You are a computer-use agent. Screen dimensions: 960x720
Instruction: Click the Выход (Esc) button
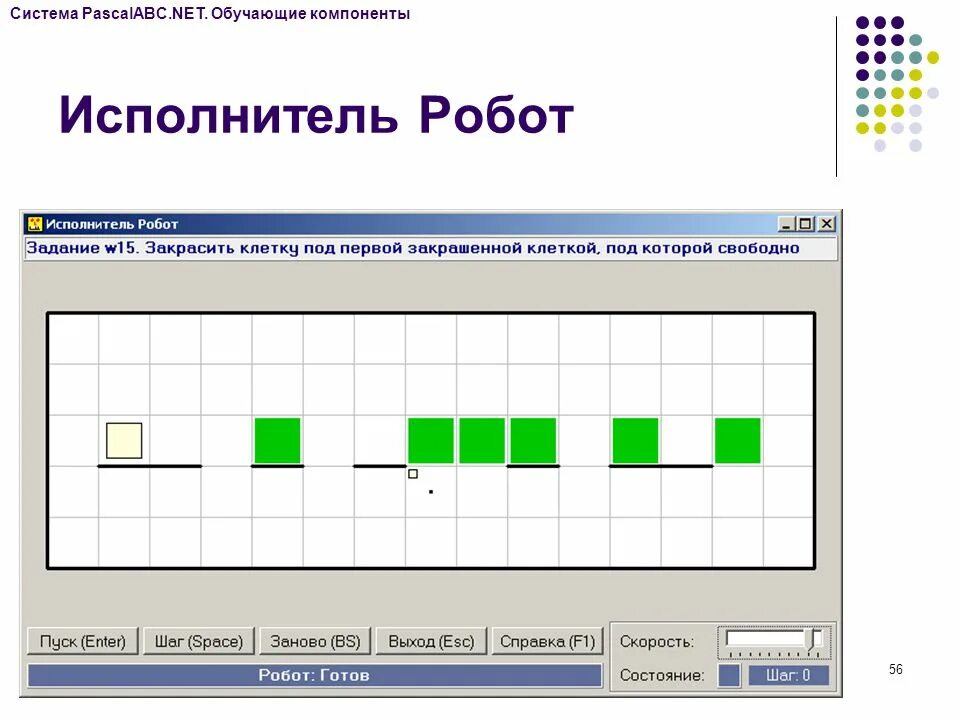(x=431, y=641)
